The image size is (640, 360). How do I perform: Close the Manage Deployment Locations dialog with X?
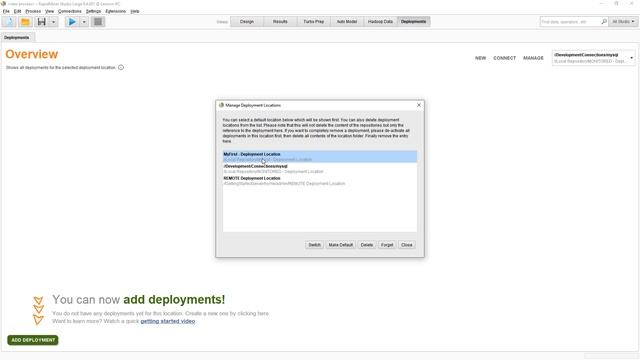(419, 105)
